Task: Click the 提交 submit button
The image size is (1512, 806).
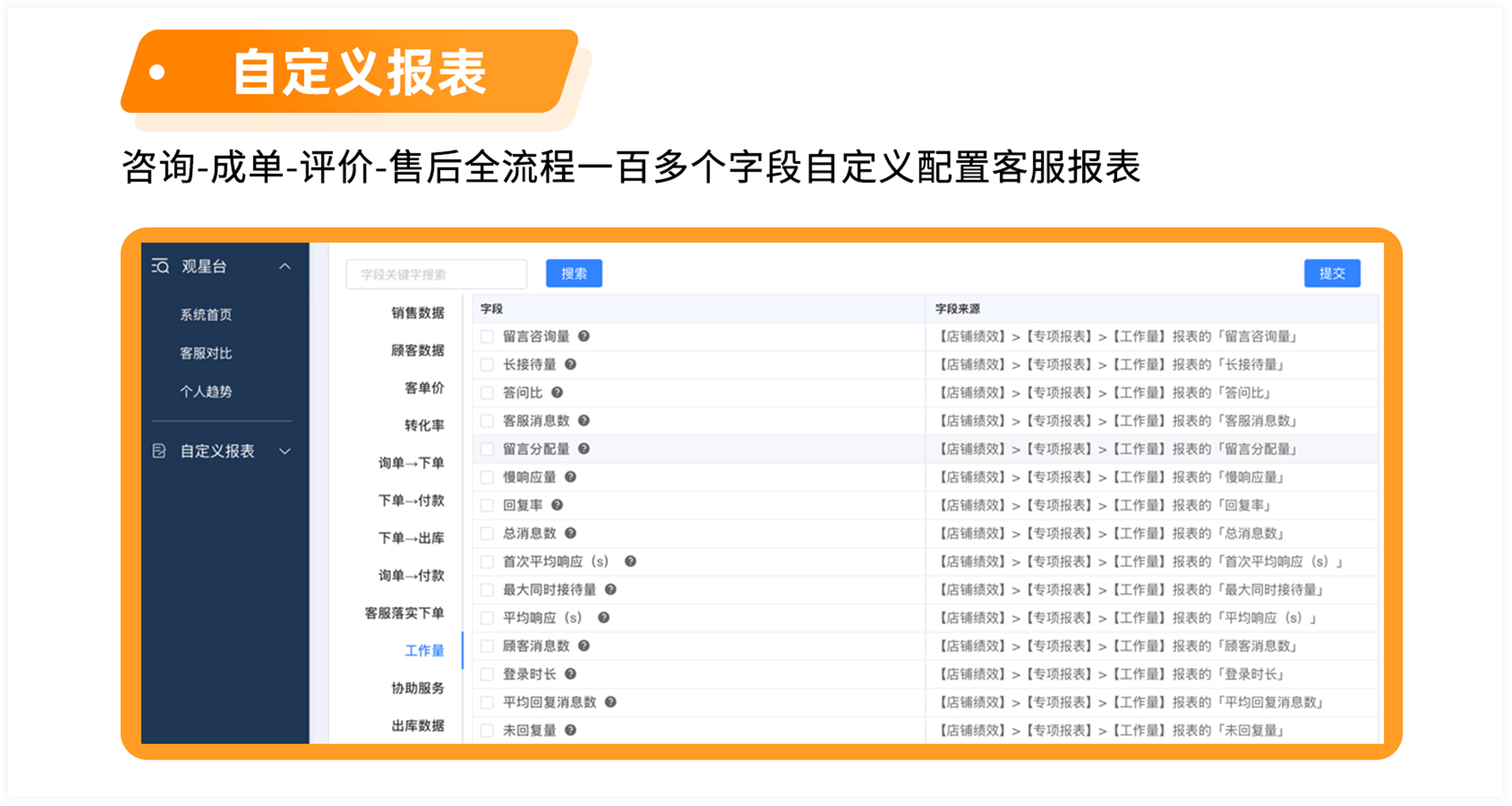Action: [1332, 273]
